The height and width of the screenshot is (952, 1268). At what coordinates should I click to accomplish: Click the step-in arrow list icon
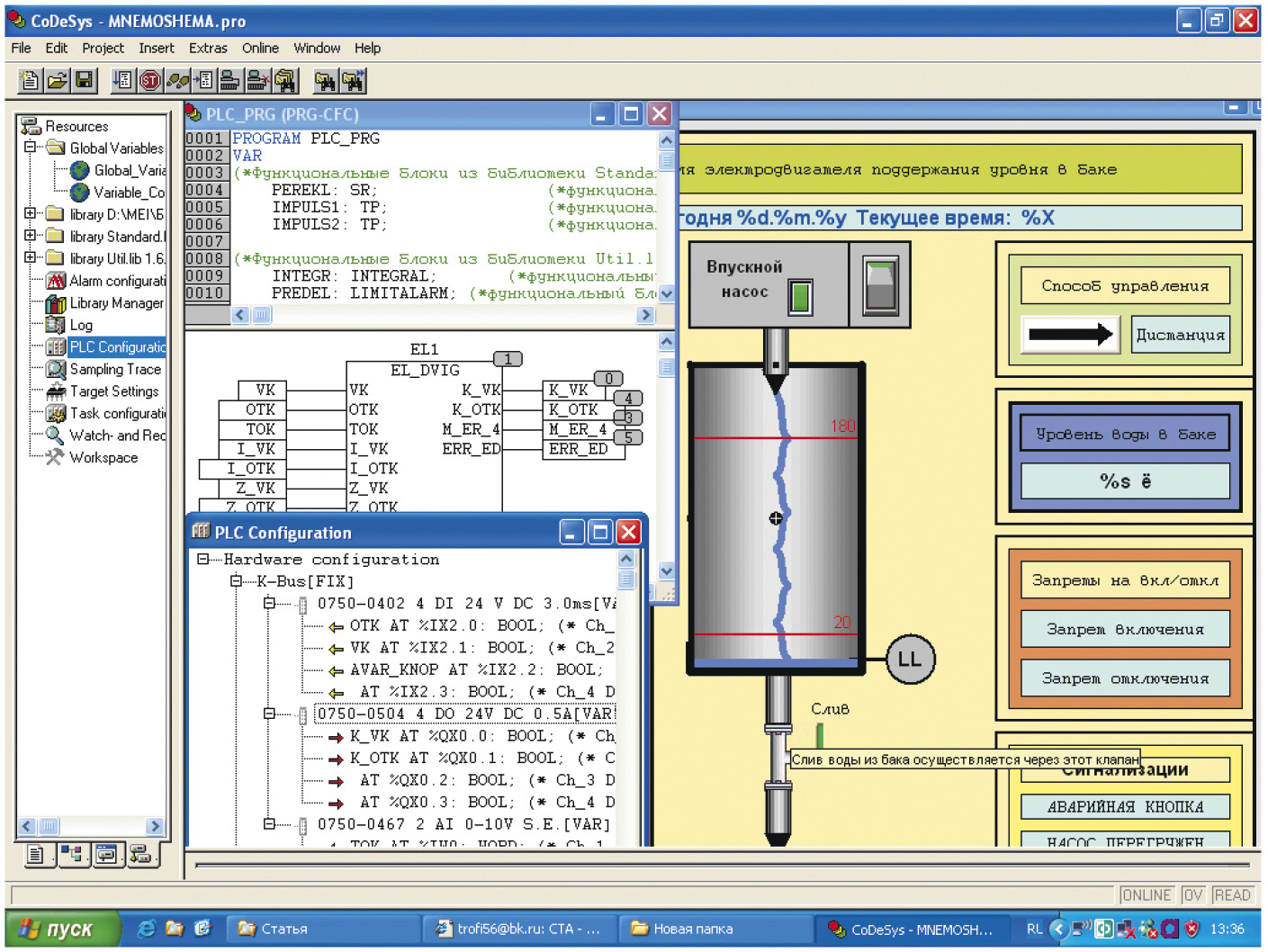click(x=203, y=81)
